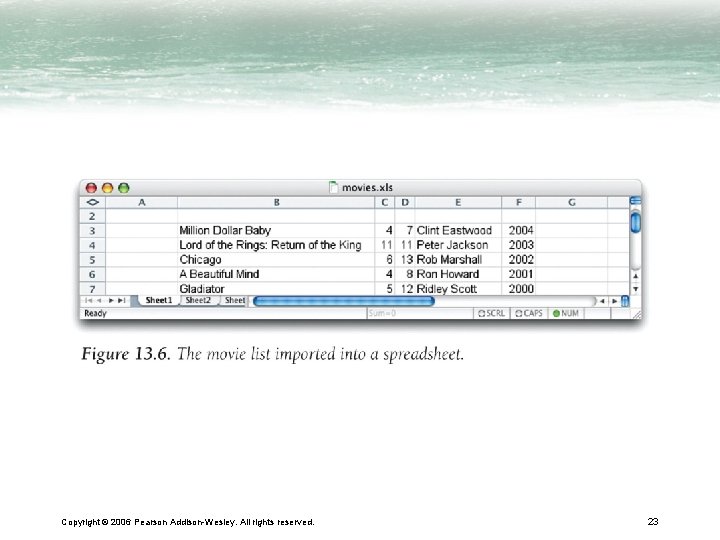Click cell 'Peter Jackson'

tap(458, 245)
